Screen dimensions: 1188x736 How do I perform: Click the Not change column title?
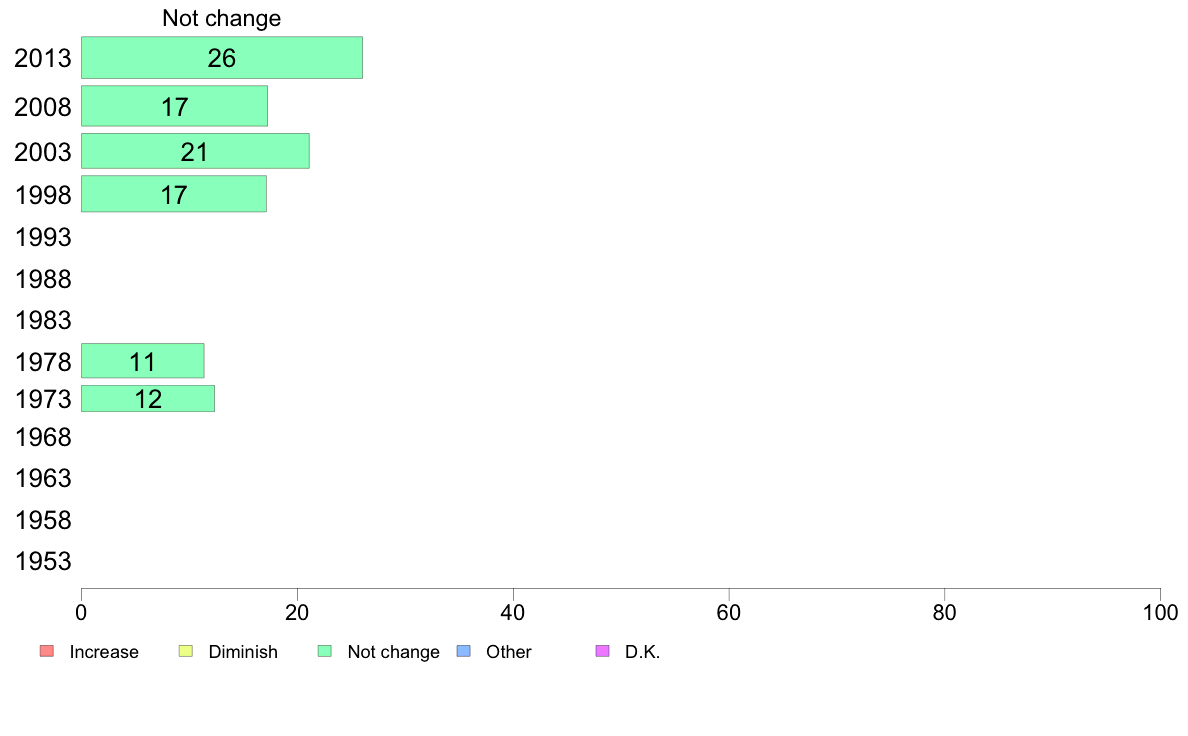tap(221, 18)
